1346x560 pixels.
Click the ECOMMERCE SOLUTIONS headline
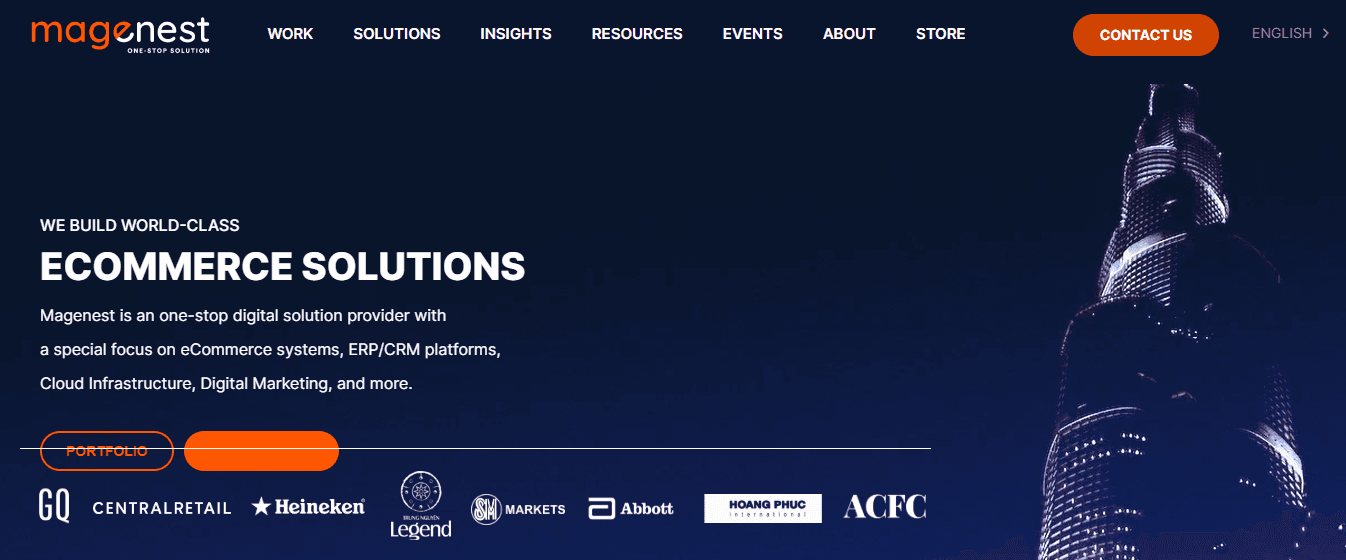point(283,266)
